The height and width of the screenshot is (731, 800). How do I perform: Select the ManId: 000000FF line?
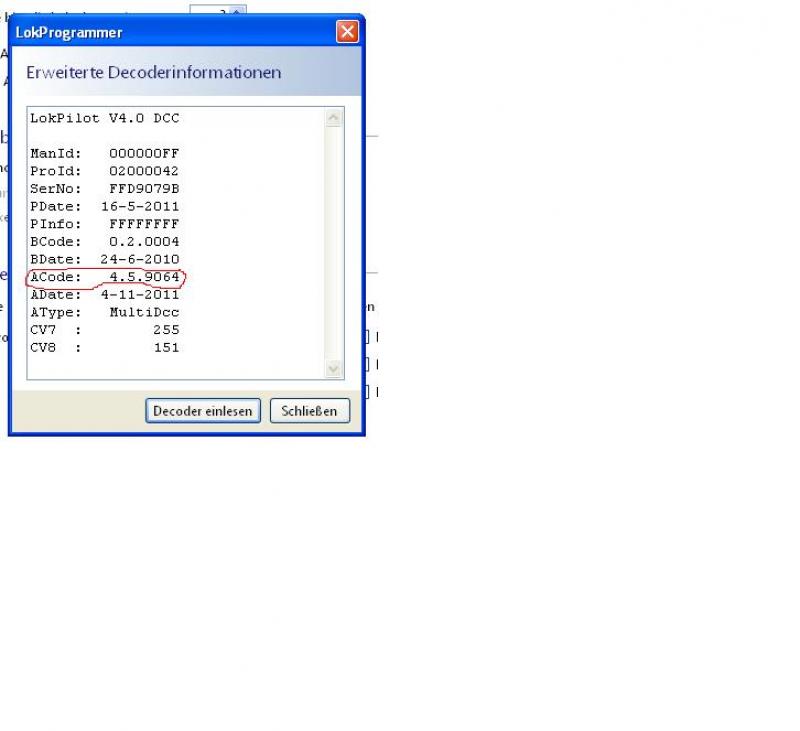tap(105, 154)
